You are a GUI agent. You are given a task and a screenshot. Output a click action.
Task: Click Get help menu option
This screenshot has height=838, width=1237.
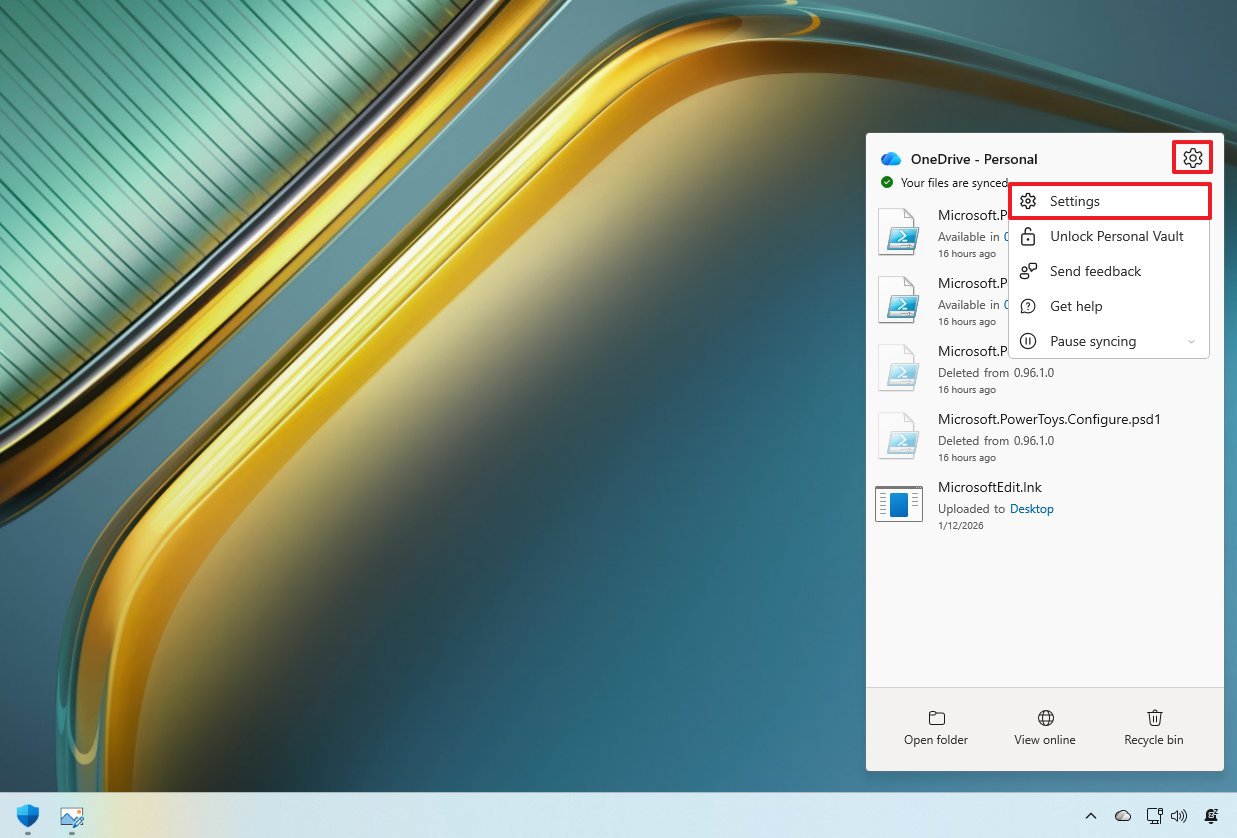pyautogui.click(x=1075, y=306)
